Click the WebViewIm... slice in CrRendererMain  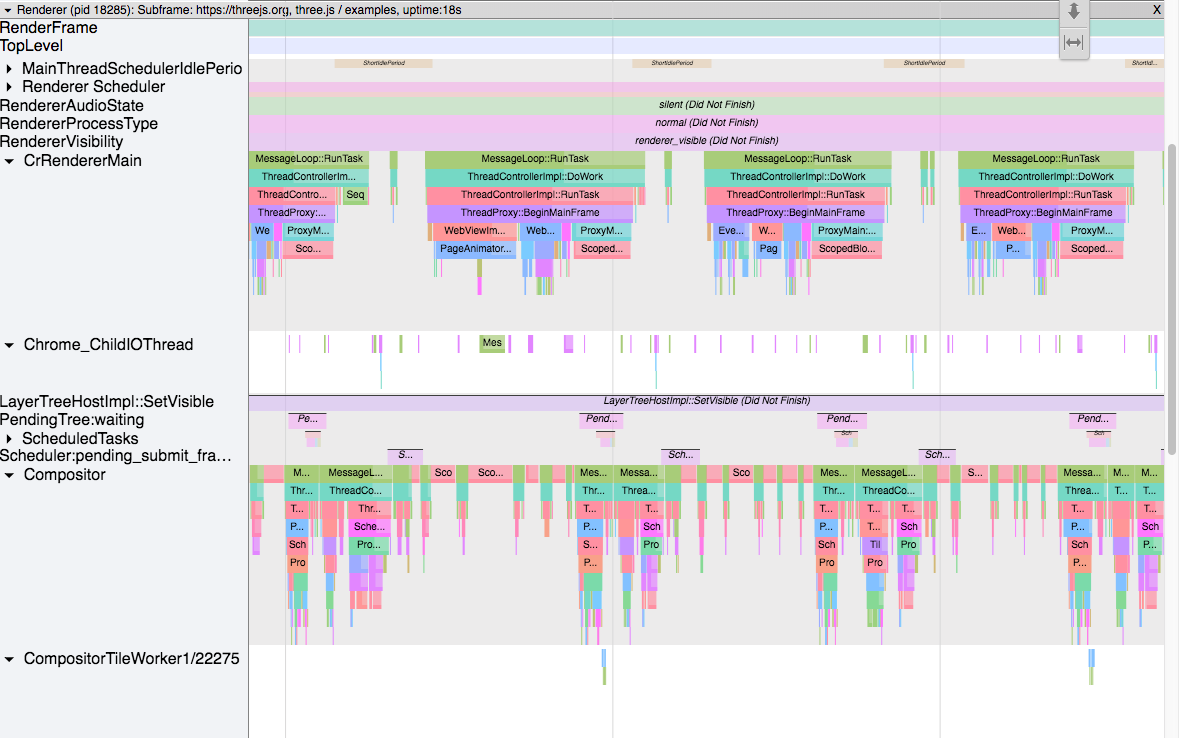click(x=475, y=231)
